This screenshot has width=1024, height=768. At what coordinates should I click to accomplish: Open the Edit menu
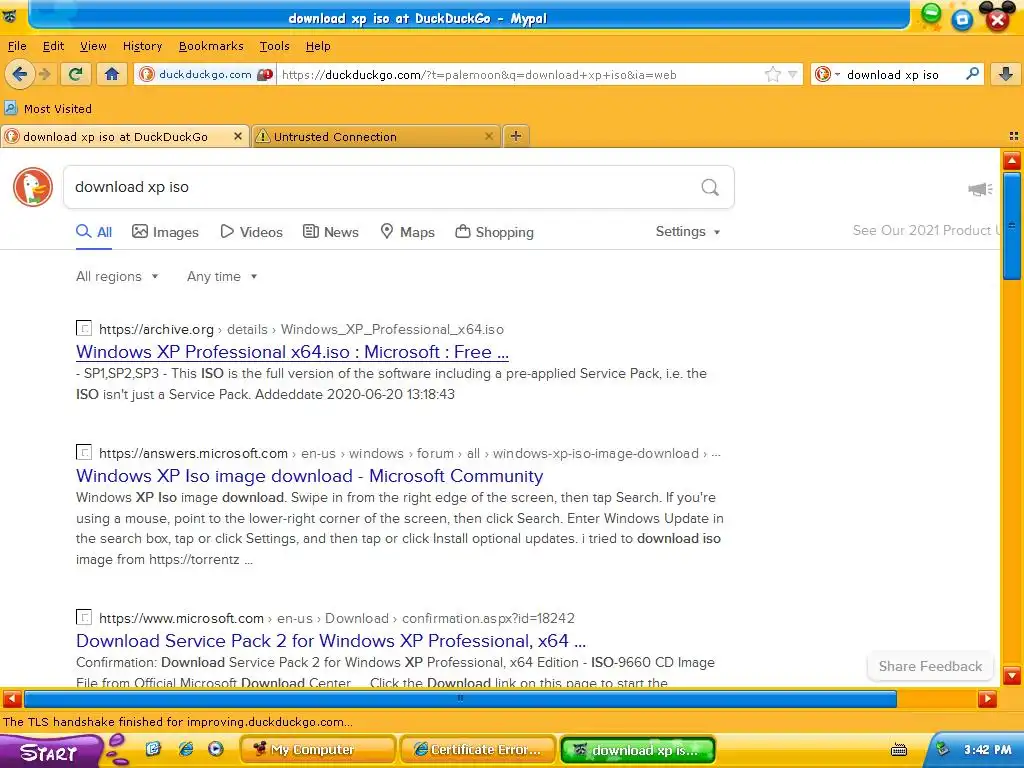(54, 46)
